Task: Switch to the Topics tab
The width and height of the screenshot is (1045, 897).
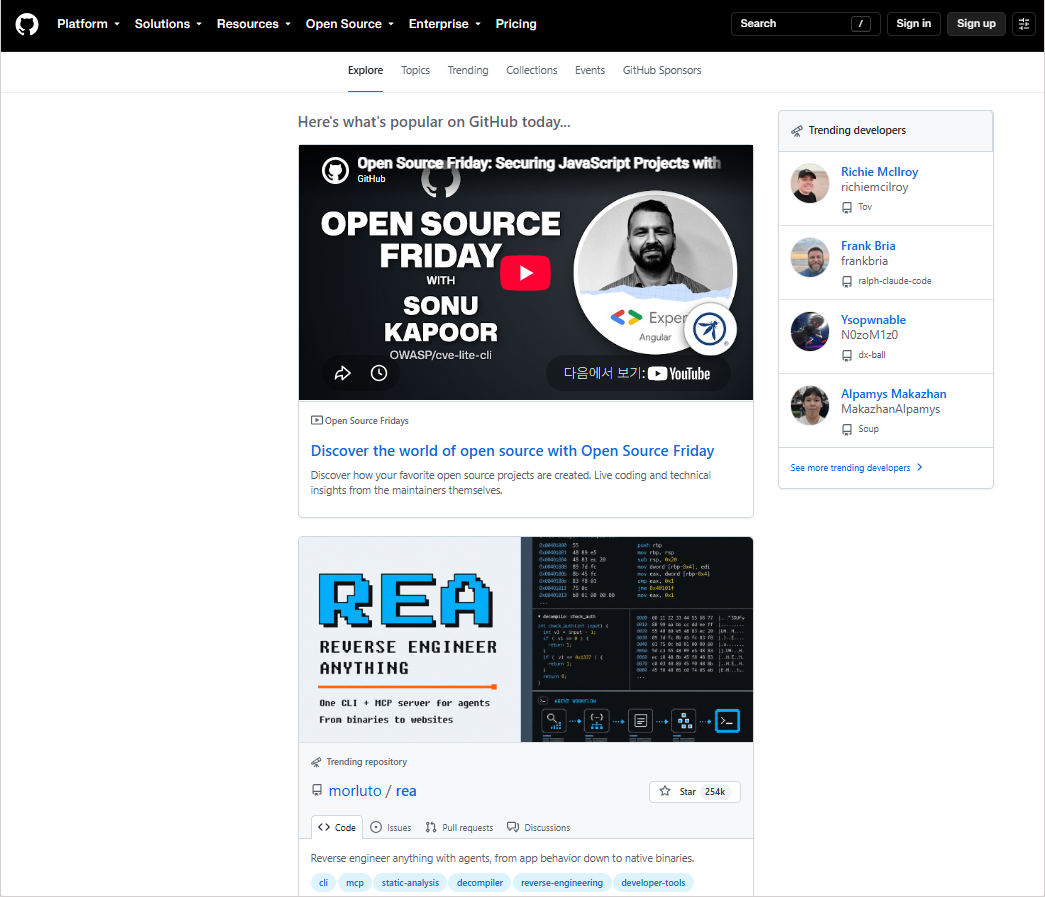Action: (415, 71)
